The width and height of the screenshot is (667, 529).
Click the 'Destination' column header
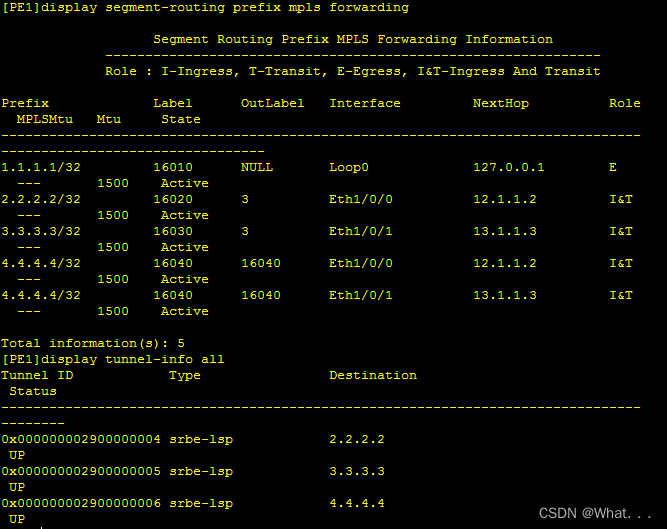373,375
